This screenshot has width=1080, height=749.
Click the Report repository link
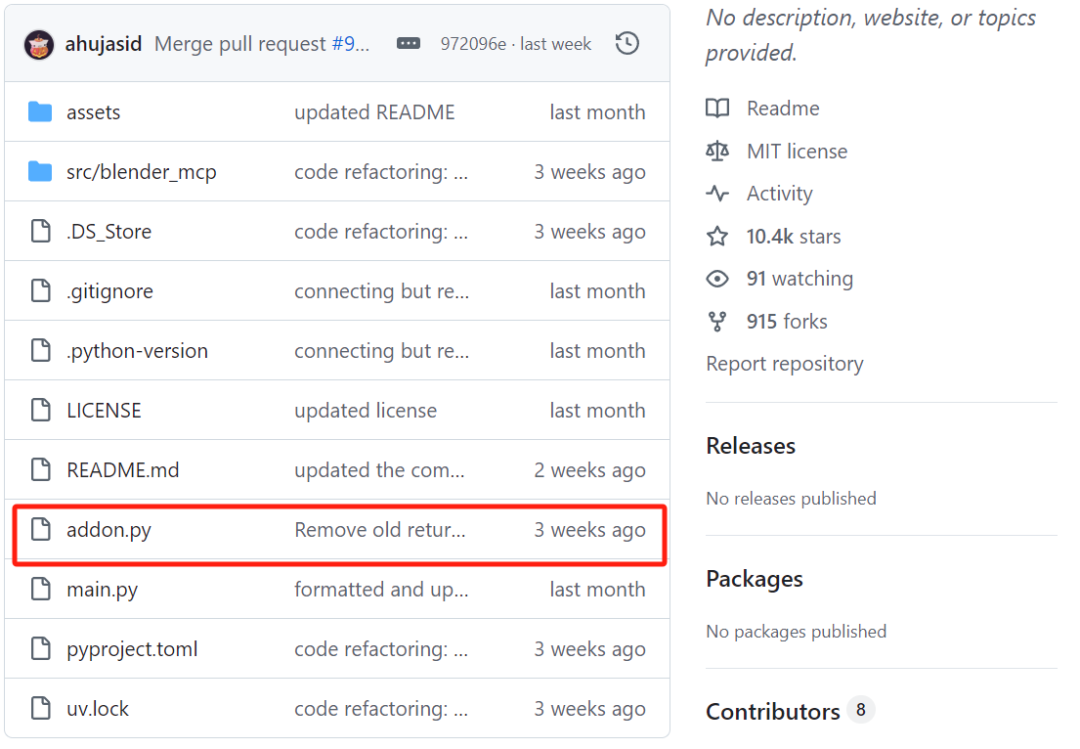[x=784, y=364]
